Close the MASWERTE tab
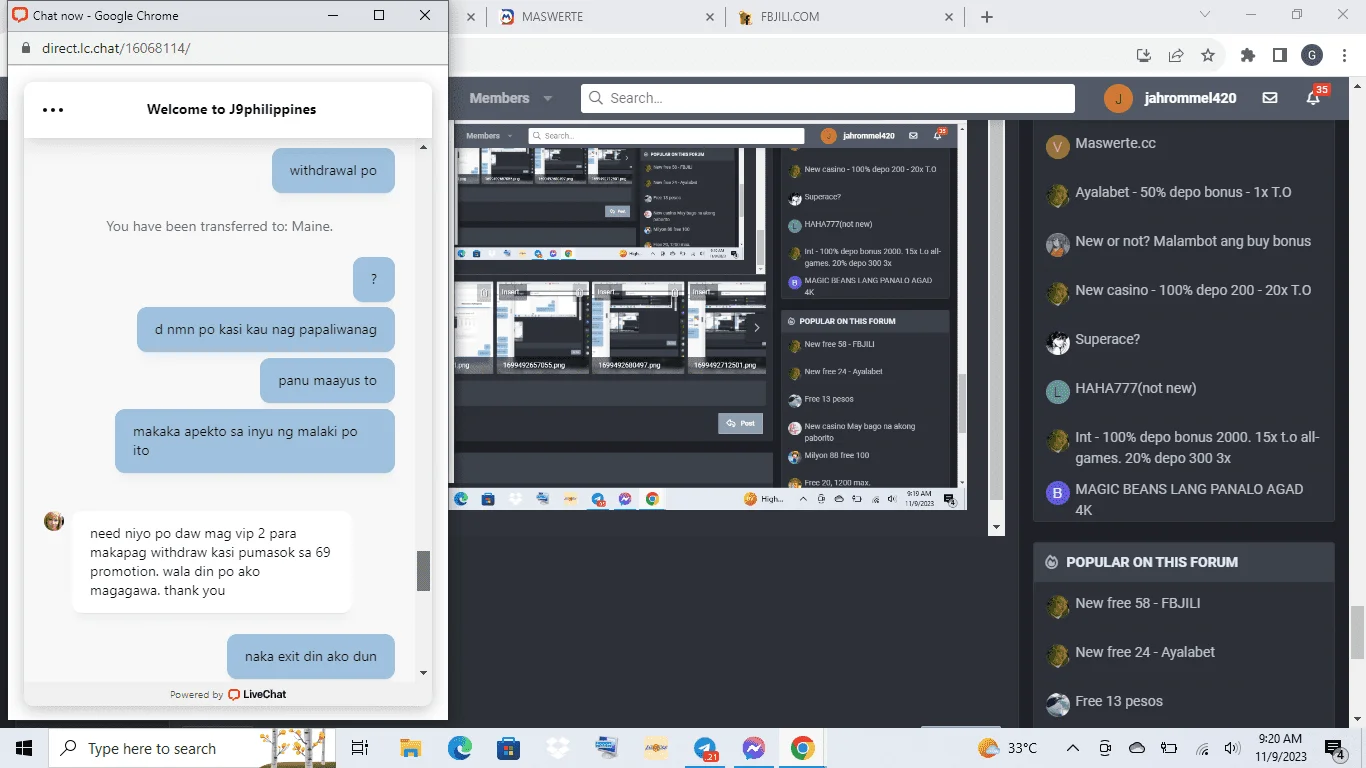Screen dimensions: 1366x768 tap(710, 17)
